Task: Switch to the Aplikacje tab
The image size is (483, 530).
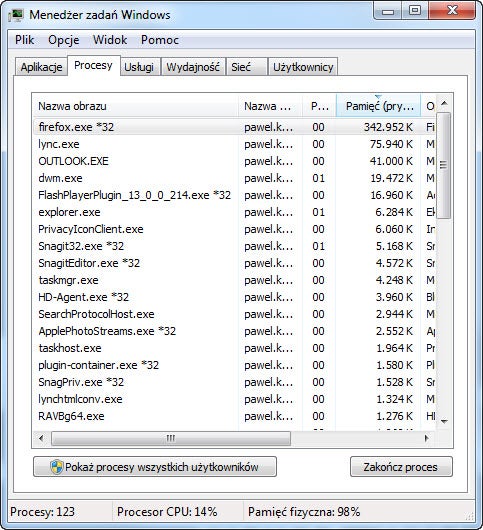Action: [x=41, y=67]
